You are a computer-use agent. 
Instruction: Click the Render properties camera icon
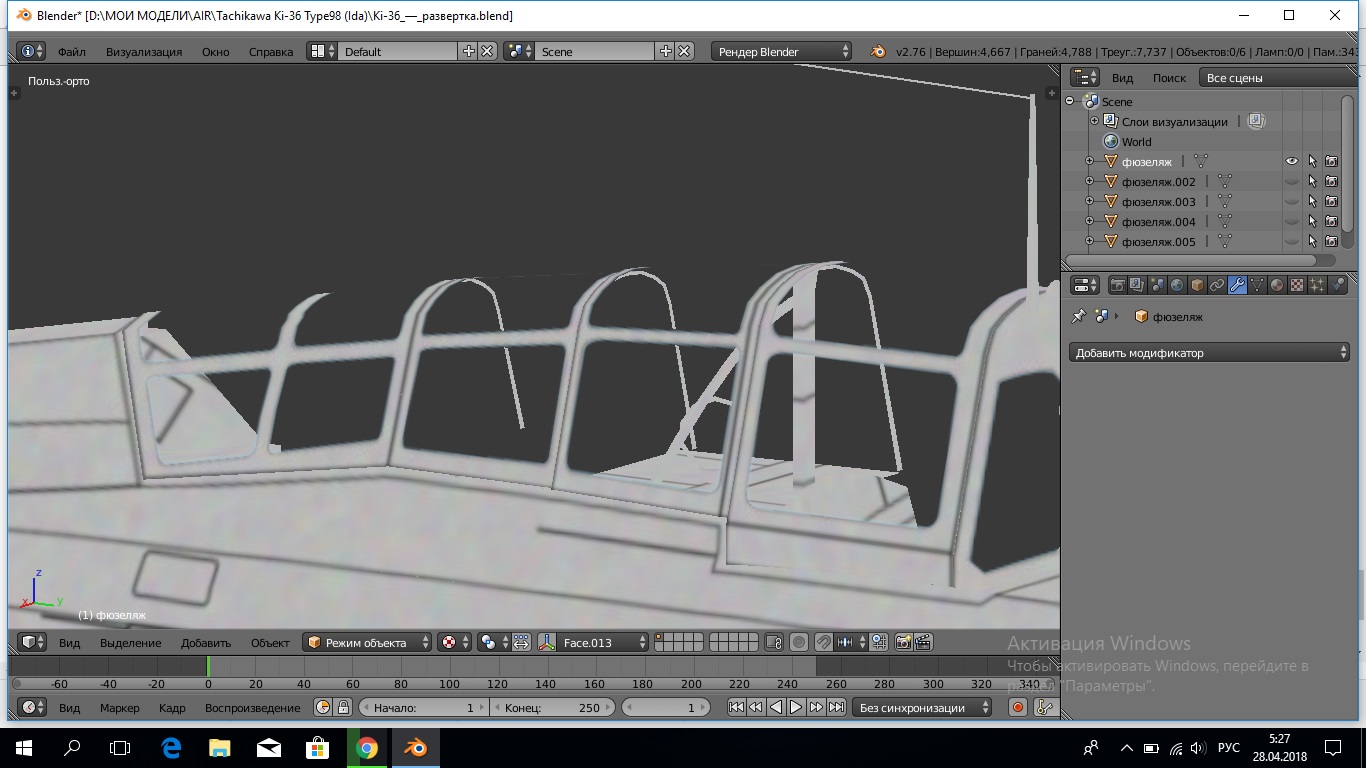point(1118,285)
